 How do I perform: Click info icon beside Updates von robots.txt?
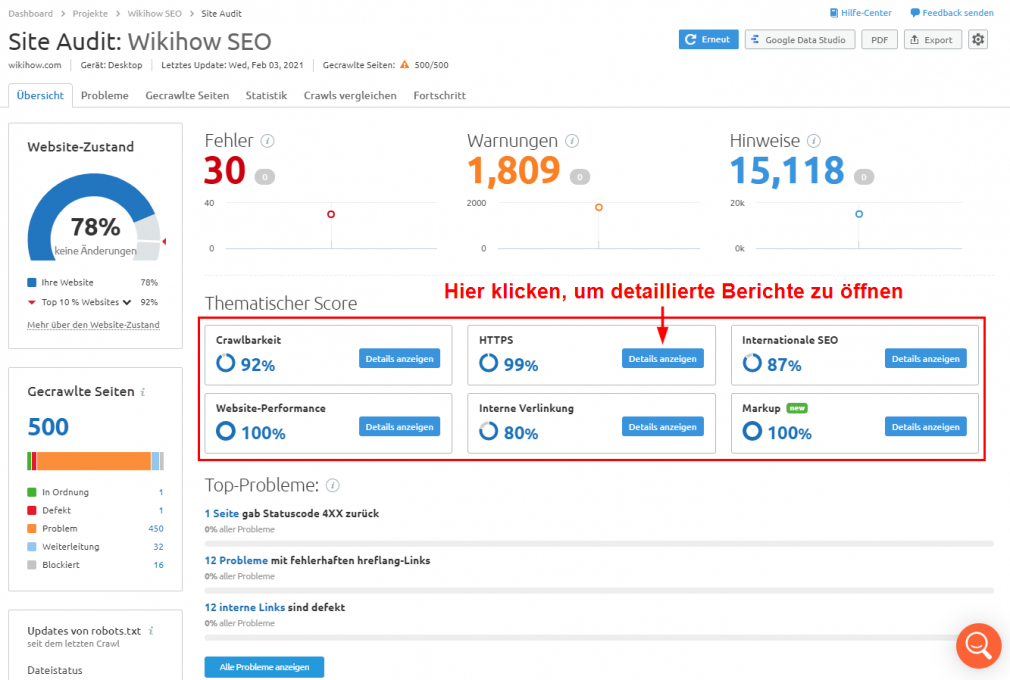coord(151,631)
